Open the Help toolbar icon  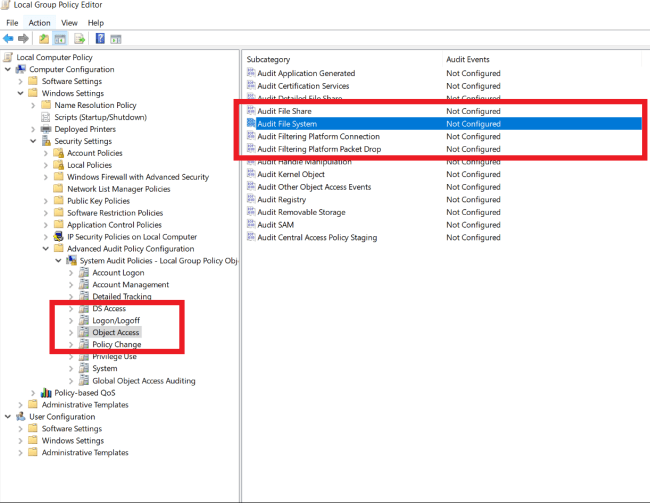point(100,39)
